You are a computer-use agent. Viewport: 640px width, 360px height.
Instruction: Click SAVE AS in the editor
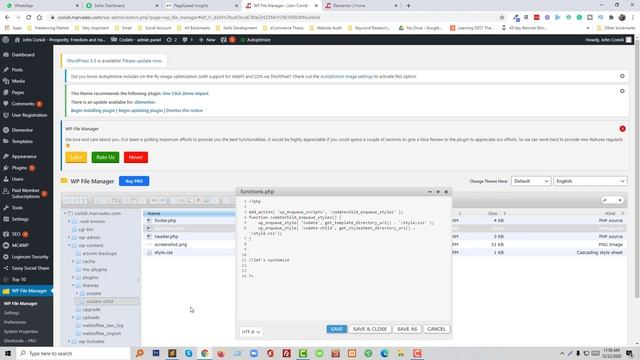(x=407, y=329)
